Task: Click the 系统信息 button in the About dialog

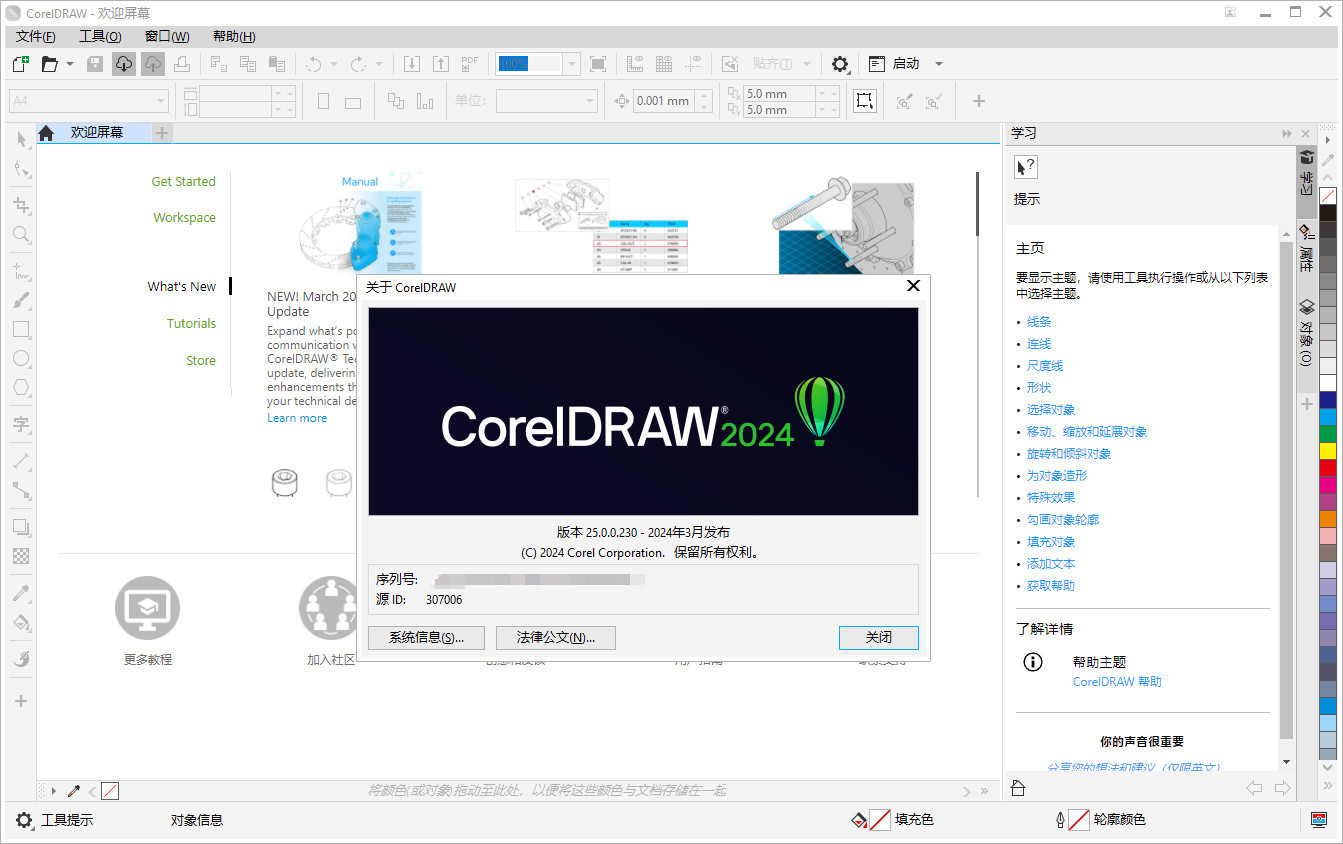Action: 426,637
